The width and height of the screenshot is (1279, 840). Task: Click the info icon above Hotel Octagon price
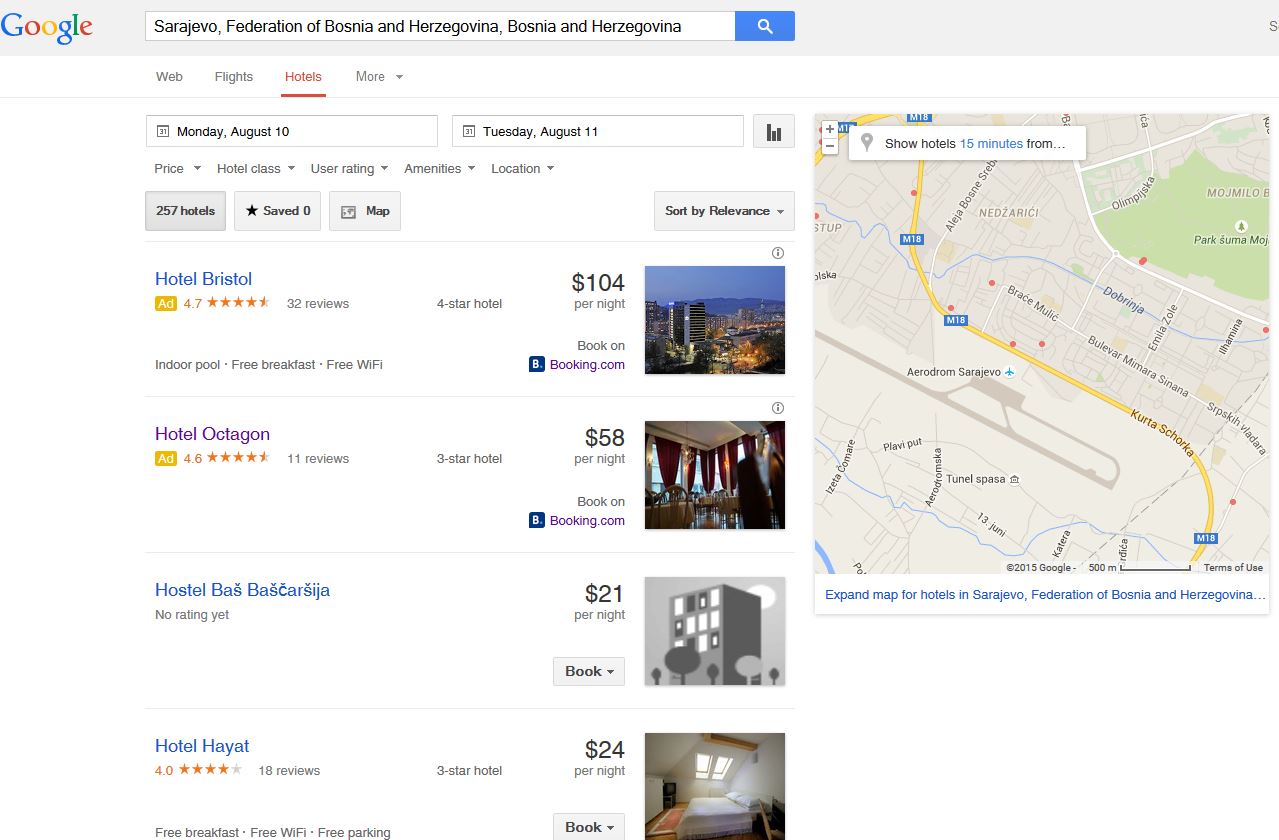[x=778, y=408]
